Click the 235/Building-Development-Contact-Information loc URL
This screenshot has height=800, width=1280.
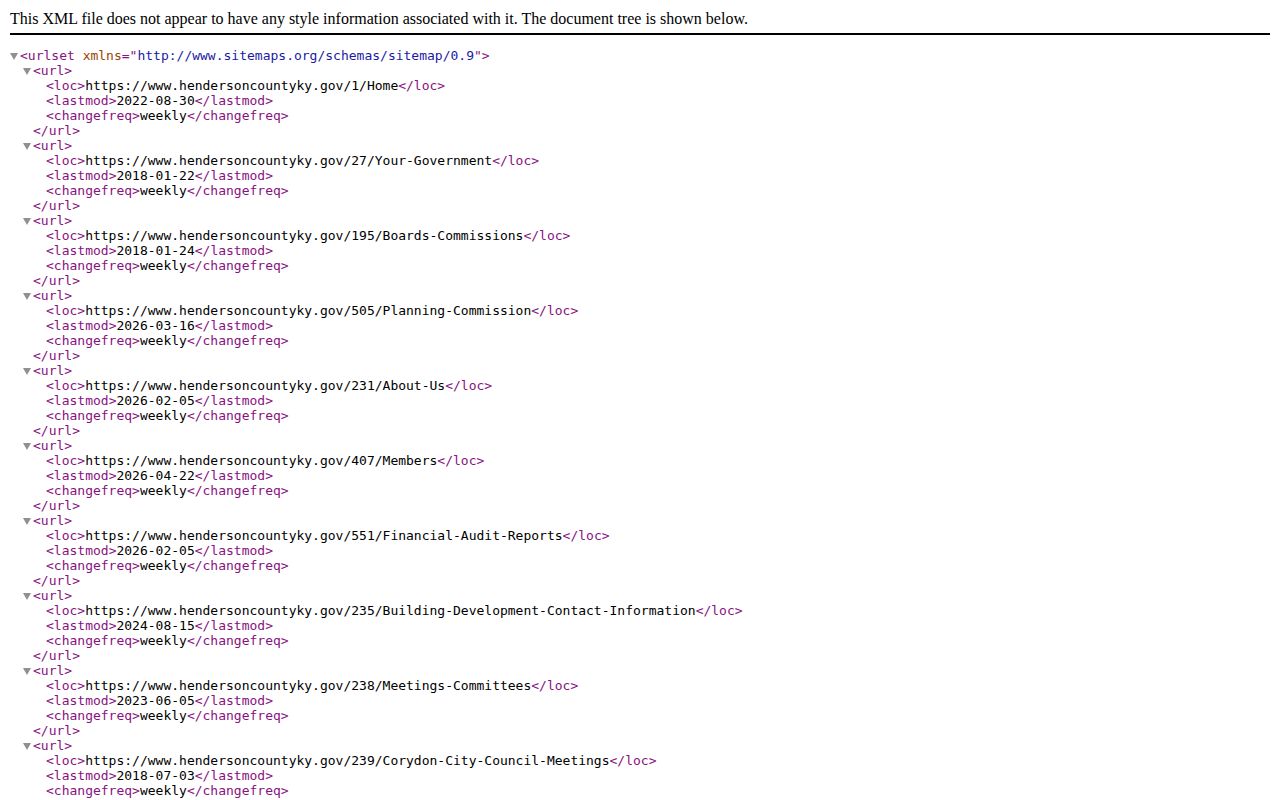[390, 611]
